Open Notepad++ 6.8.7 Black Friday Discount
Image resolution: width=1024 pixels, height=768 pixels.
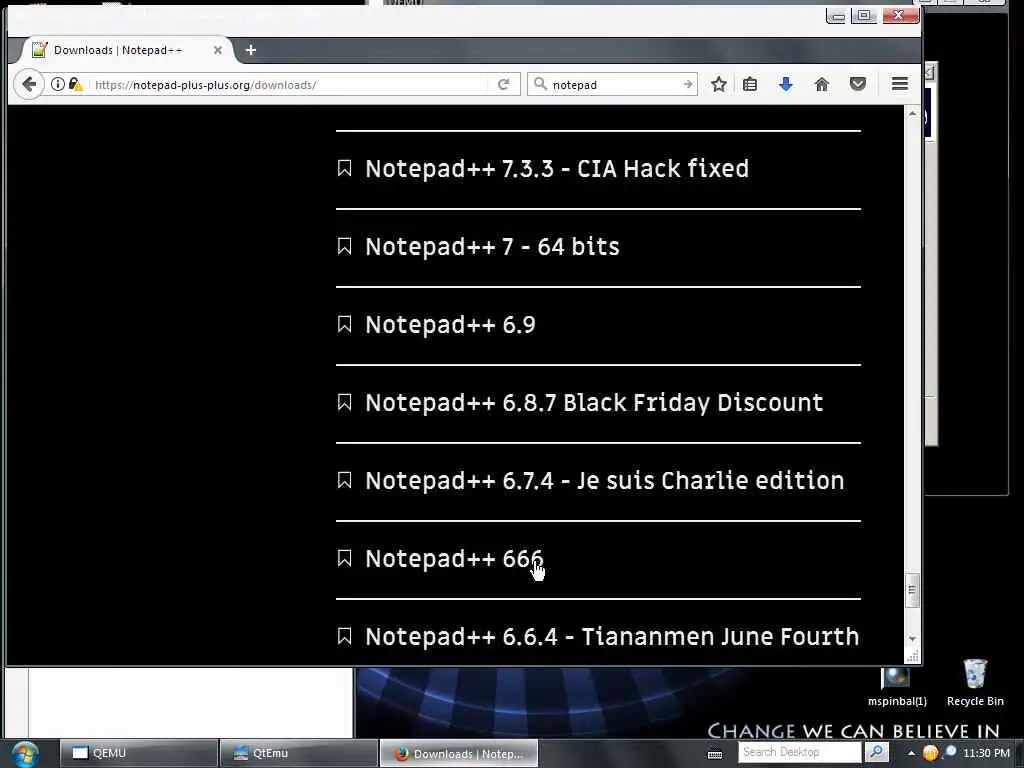coord(594,402)
